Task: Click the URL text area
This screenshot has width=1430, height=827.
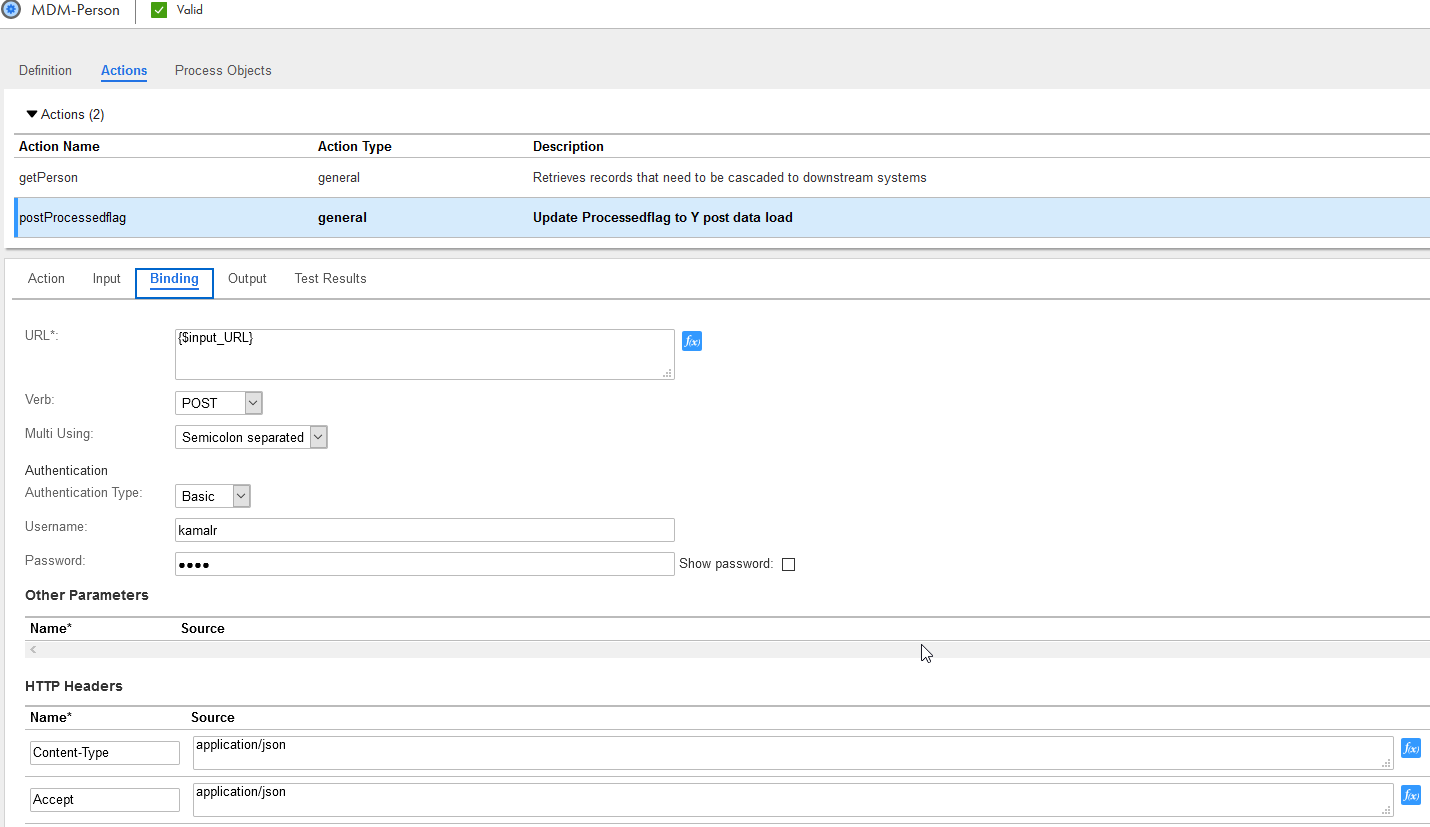Action: pyautogui.click(x=425, y=354)
